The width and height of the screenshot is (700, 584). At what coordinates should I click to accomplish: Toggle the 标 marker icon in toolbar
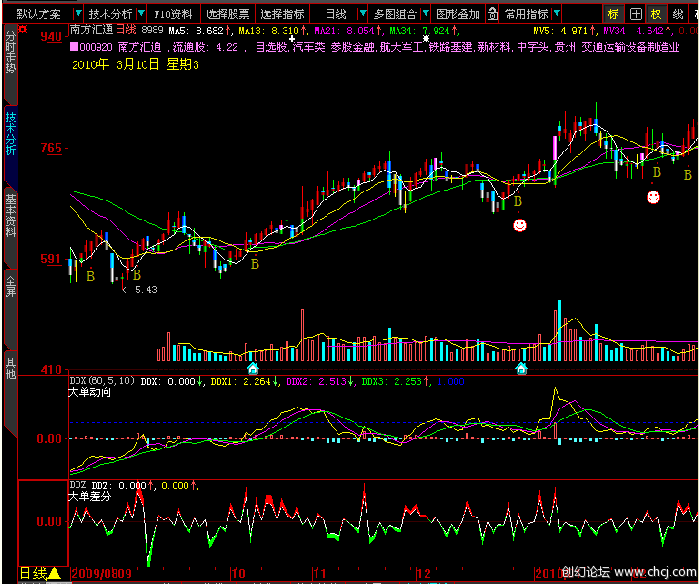(613, 14)
